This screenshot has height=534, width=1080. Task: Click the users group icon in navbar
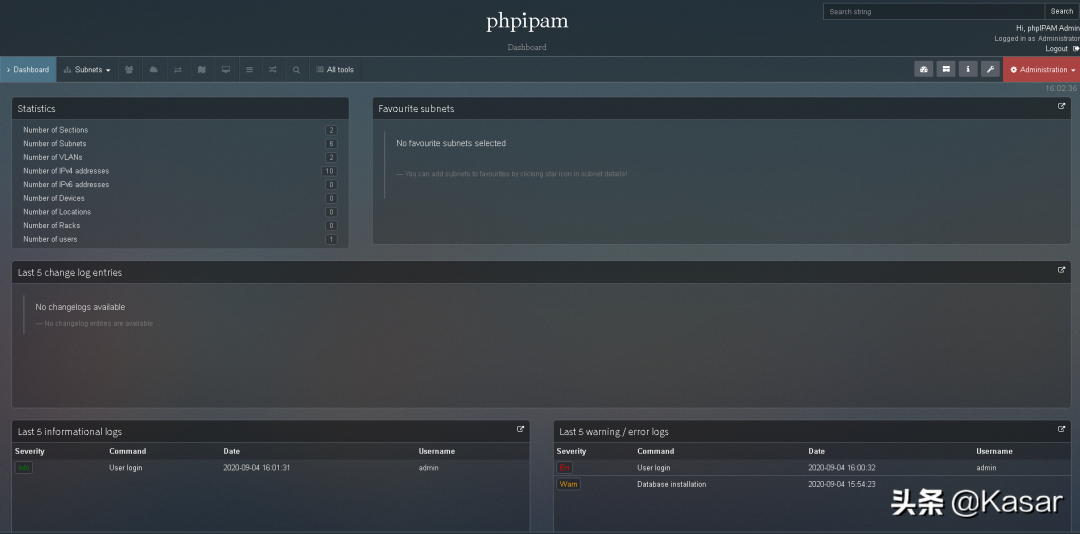click(x=129, y=70)
